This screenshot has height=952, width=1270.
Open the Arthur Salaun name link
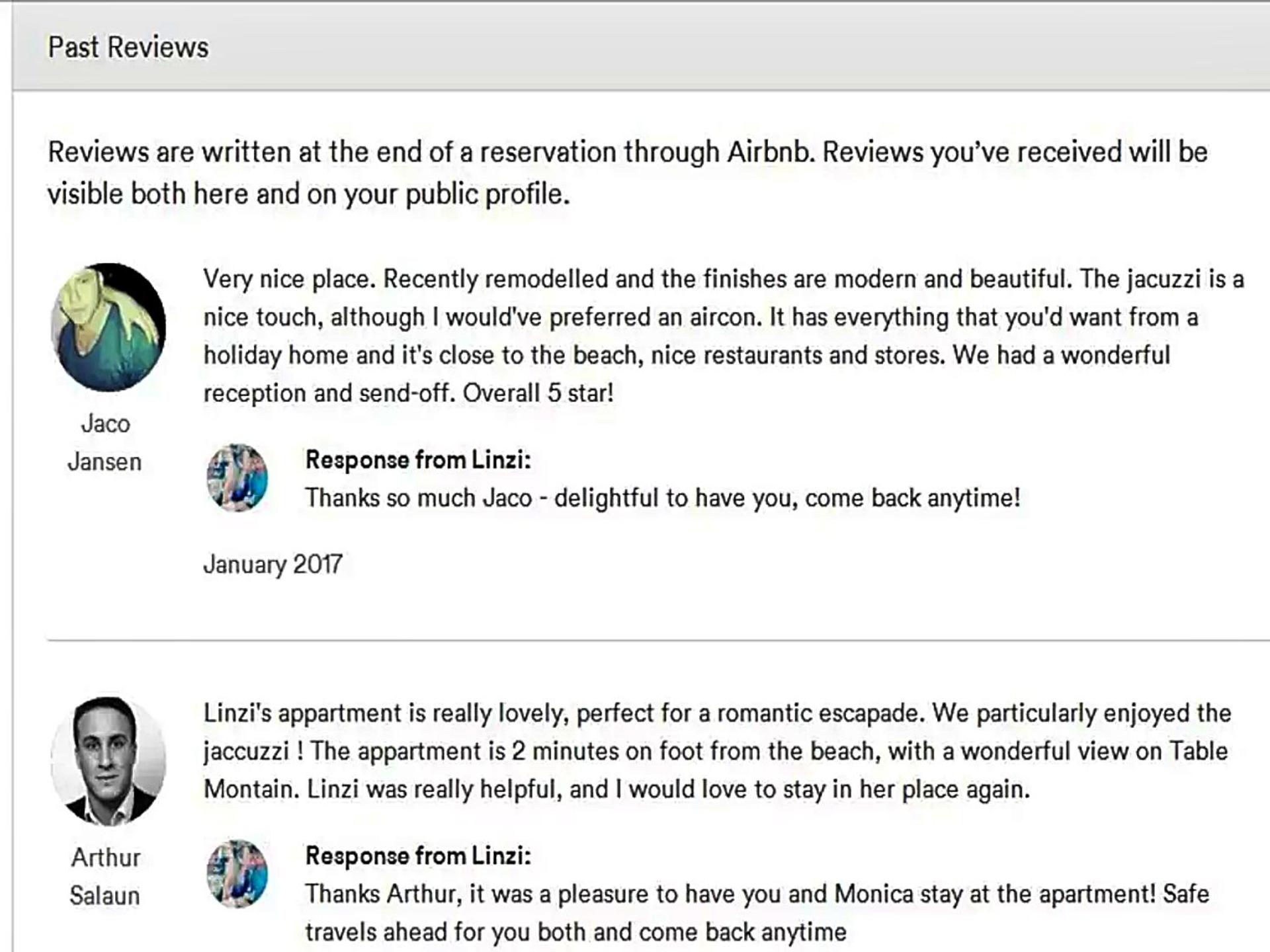click(105, 877)
